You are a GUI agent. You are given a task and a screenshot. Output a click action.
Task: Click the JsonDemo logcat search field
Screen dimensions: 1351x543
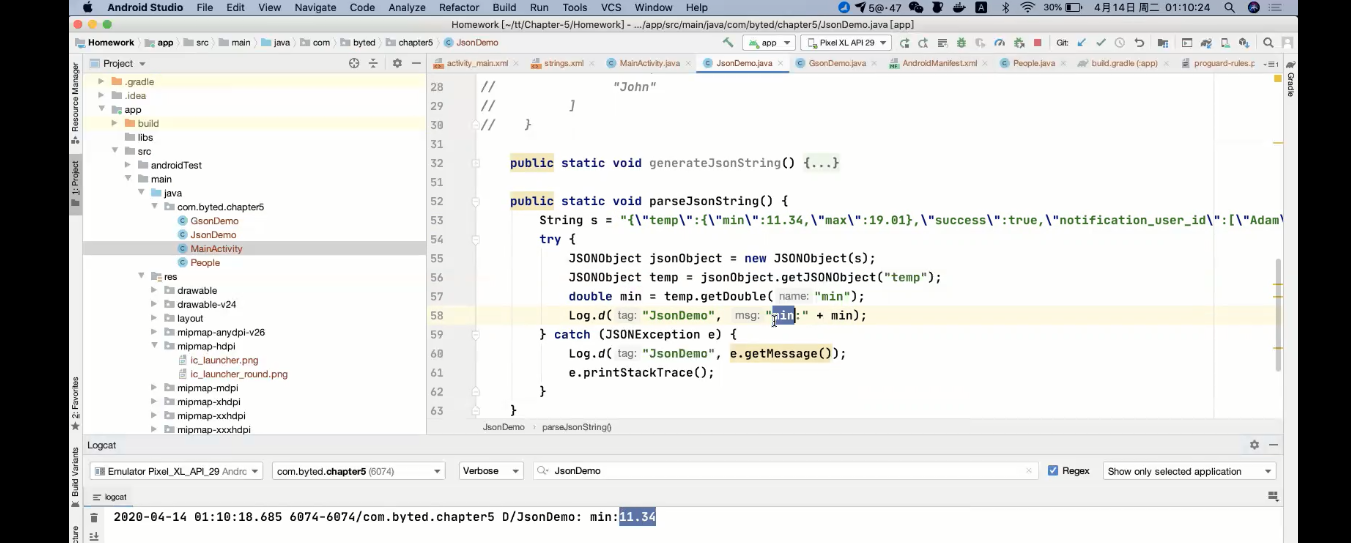click(x=785, y=471)
